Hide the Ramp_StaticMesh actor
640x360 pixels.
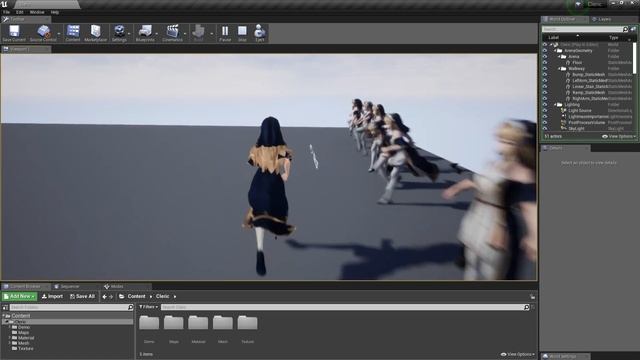(x=544, y=93)
